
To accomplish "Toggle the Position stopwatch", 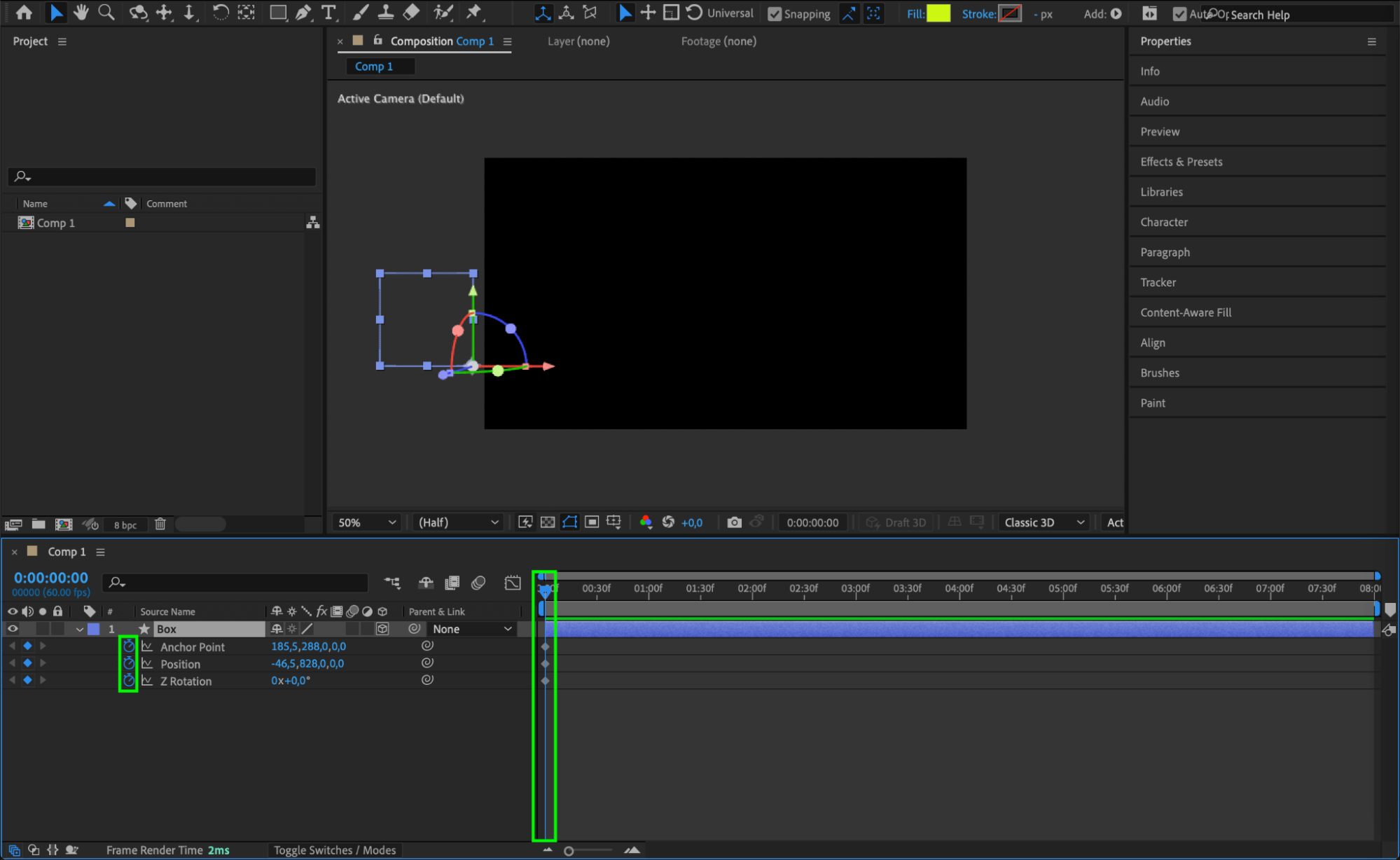I will click(x=129, y=663).
